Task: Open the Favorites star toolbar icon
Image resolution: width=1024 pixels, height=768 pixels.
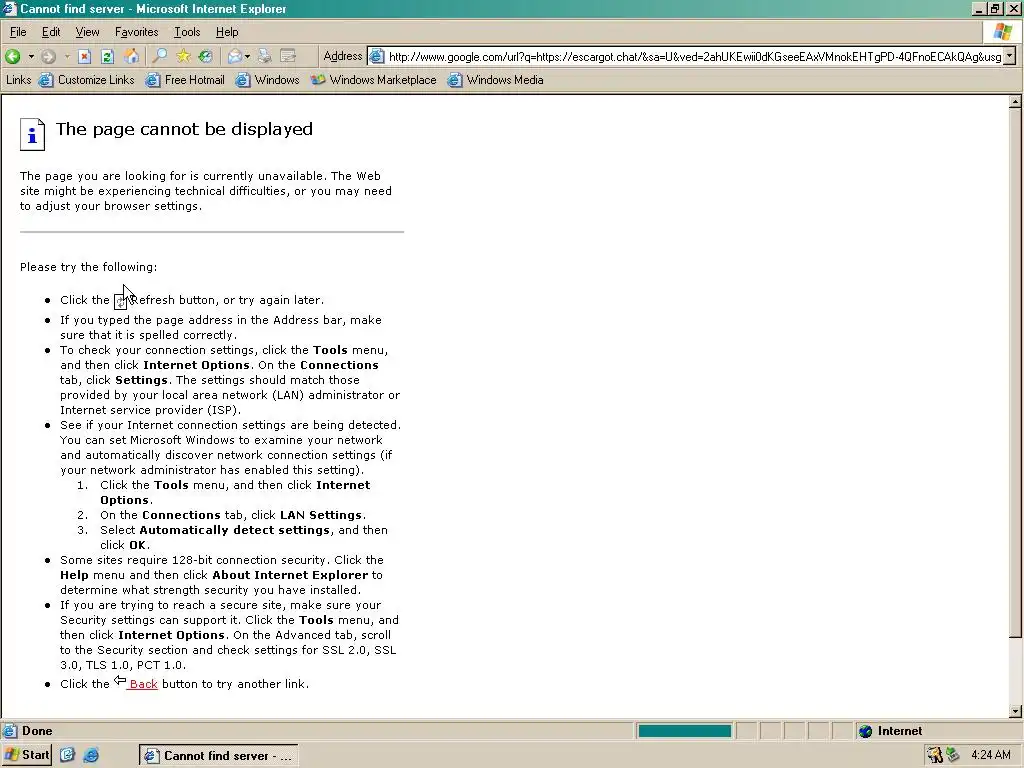Action: pos(183,56)
